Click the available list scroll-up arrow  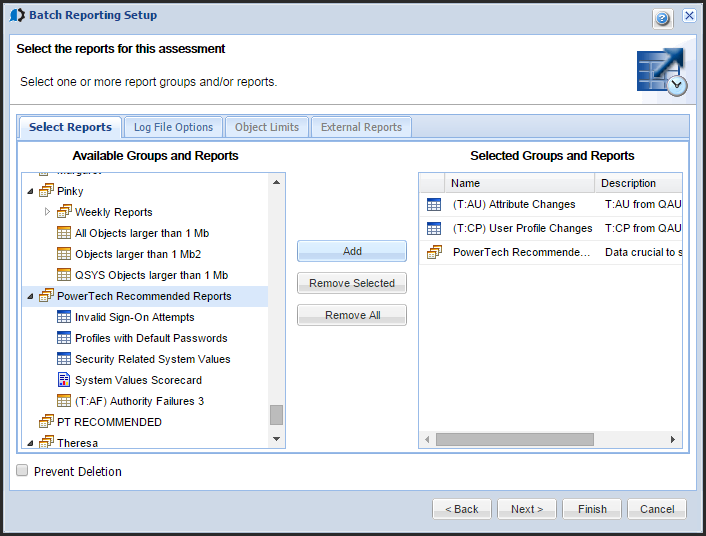click(x=276, y=182)
